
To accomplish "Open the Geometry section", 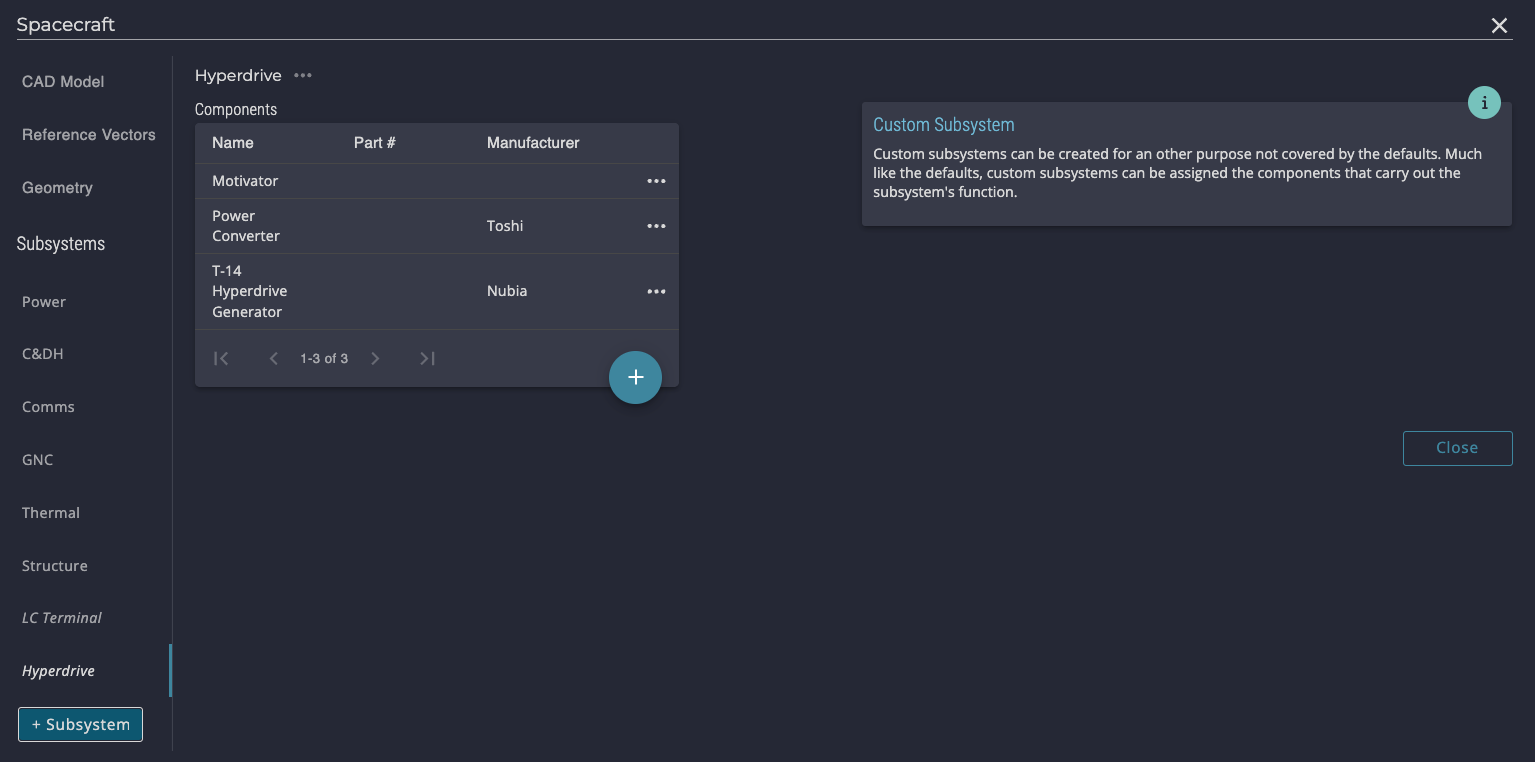I will [x=57, y=188].
